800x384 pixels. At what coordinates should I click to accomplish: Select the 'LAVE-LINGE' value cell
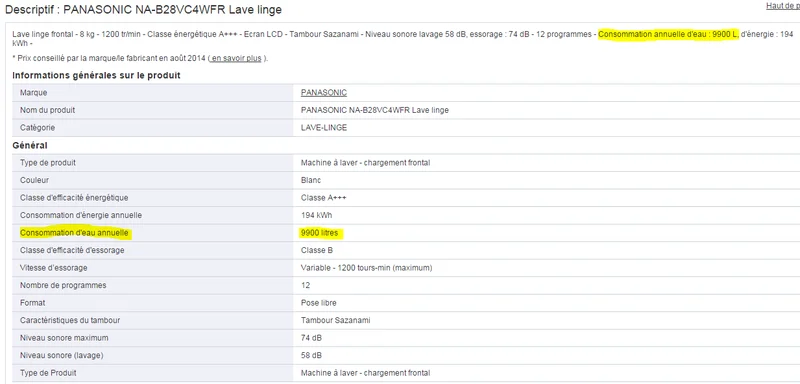pyautogui.click(x=547, y=127)
